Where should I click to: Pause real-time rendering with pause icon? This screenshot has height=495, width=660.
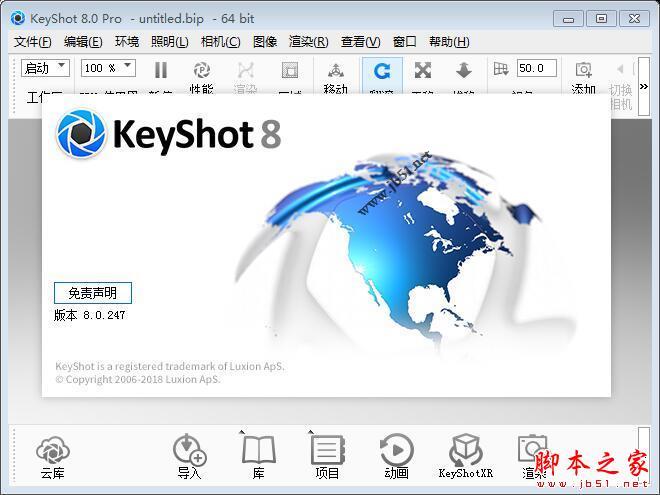[x=161, y=70]
